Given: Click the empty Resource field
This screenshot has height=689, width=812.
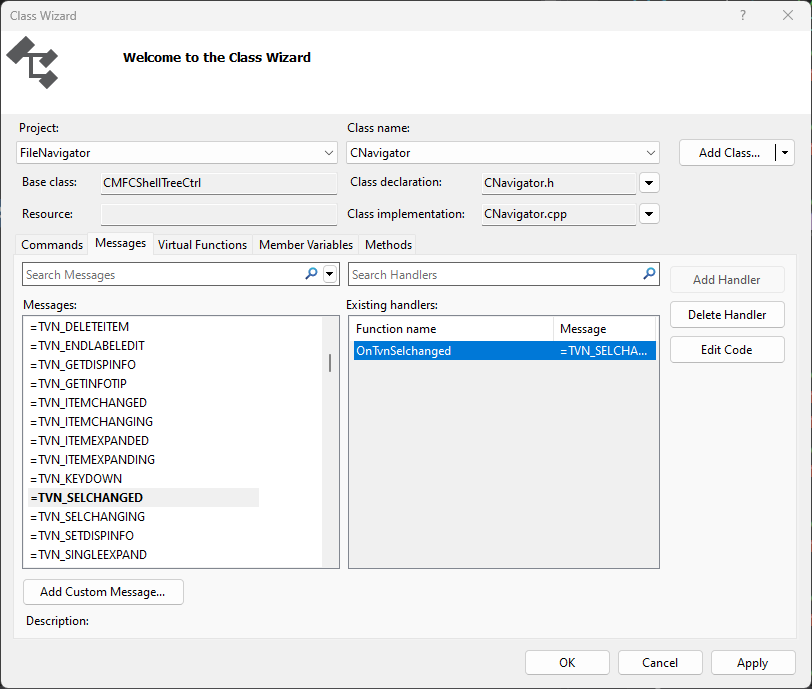Looking at the screenshot, I should (219, 214).
